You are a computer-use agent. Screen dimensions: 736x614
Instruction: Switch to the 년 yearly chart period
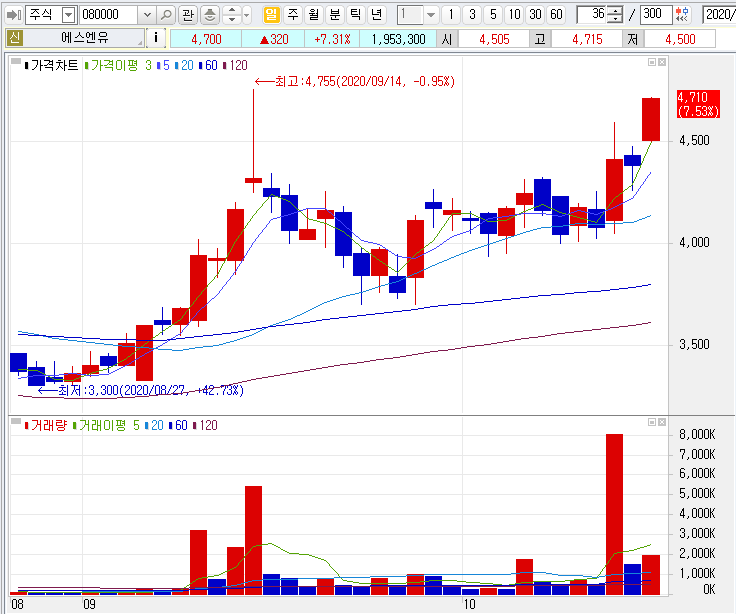[x=376, y=15]
